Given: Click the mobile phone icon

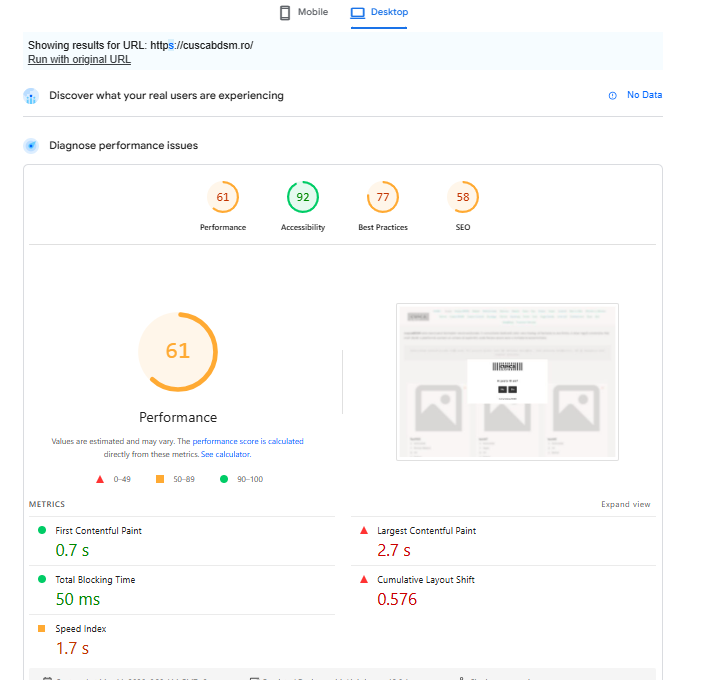Looking at the screenshot, I should (x=285, y=13).
